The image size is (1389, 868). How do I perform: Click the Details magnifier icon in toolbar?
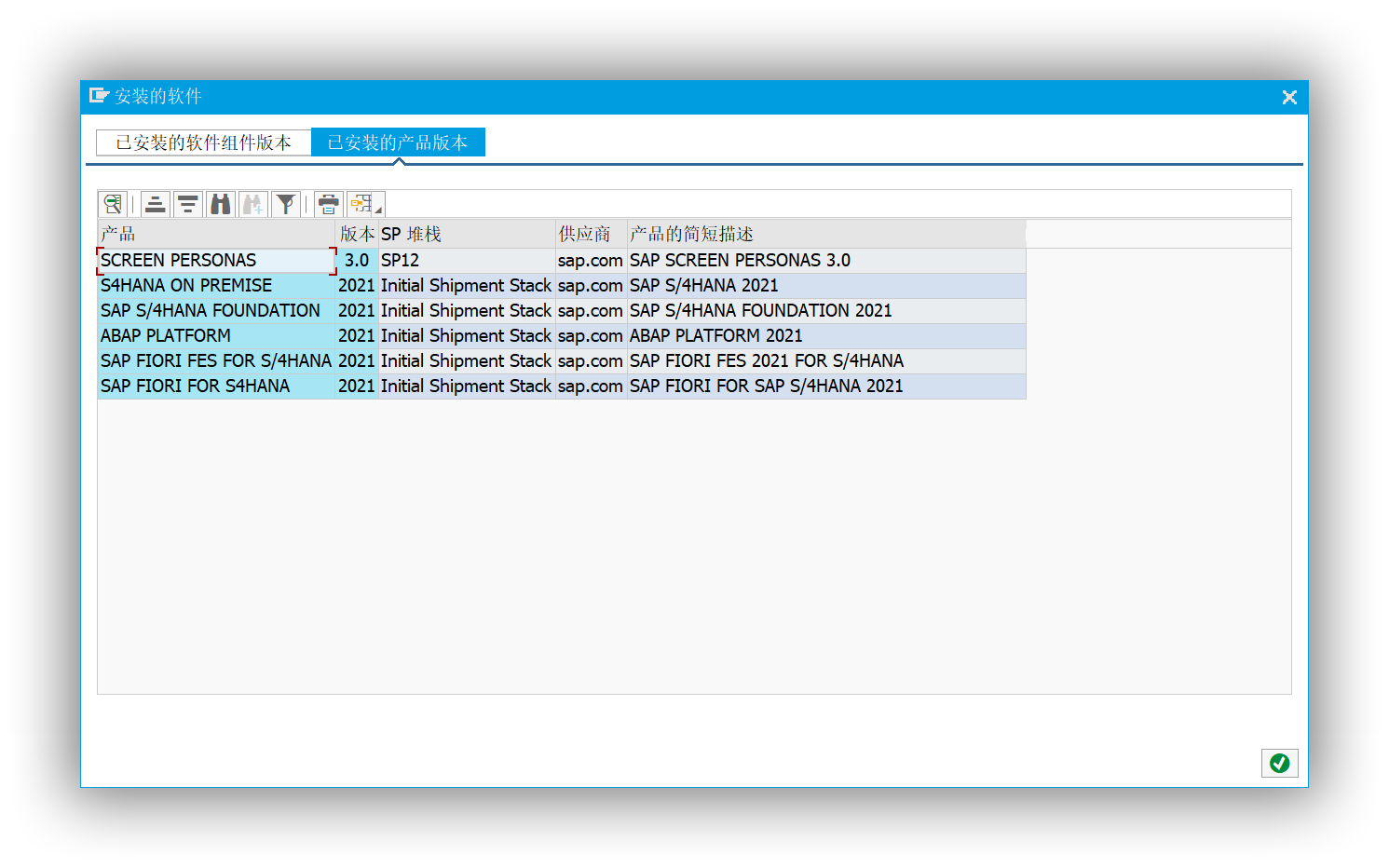pos(113,204)
